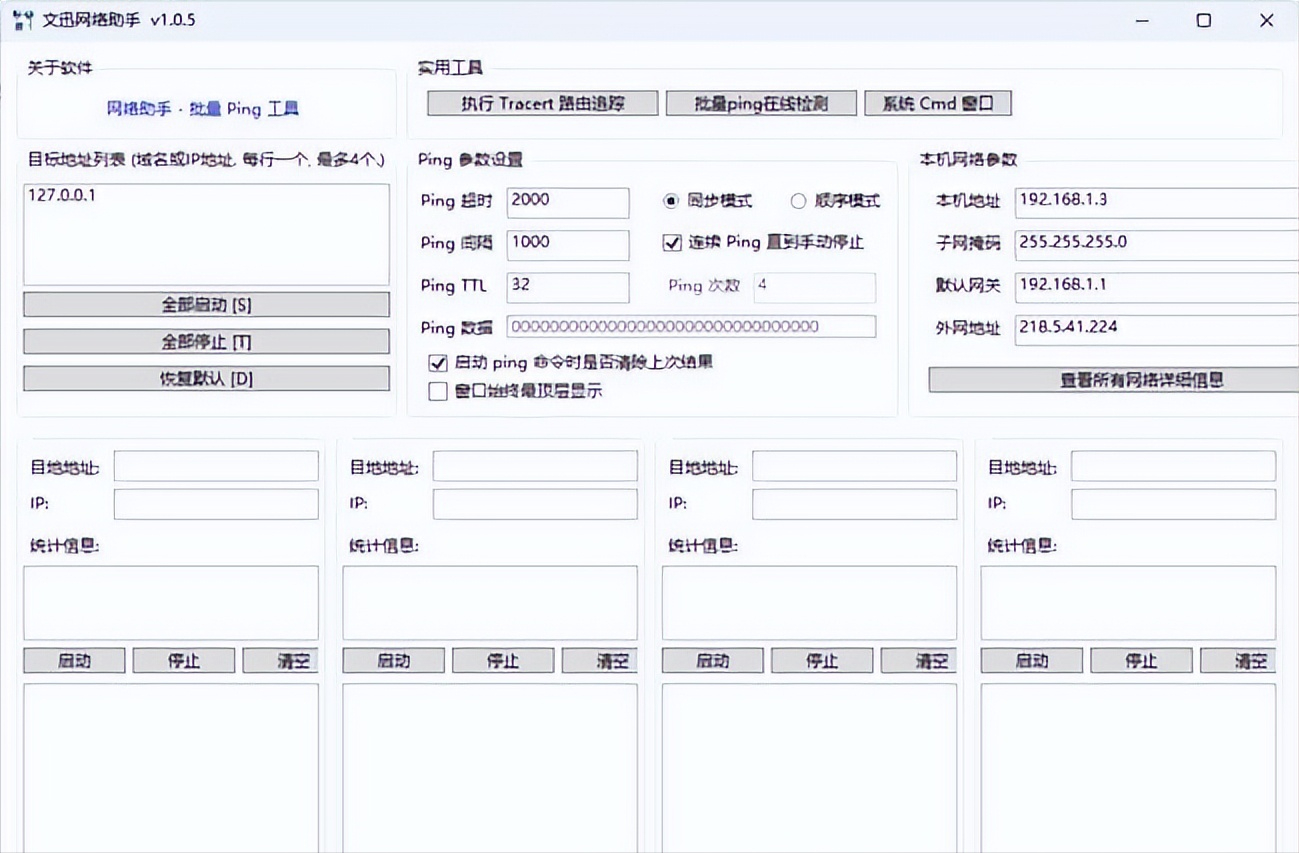Click 停止 in the second ping panel
The height and width of the screenshot is (853, 1299).
503,661
